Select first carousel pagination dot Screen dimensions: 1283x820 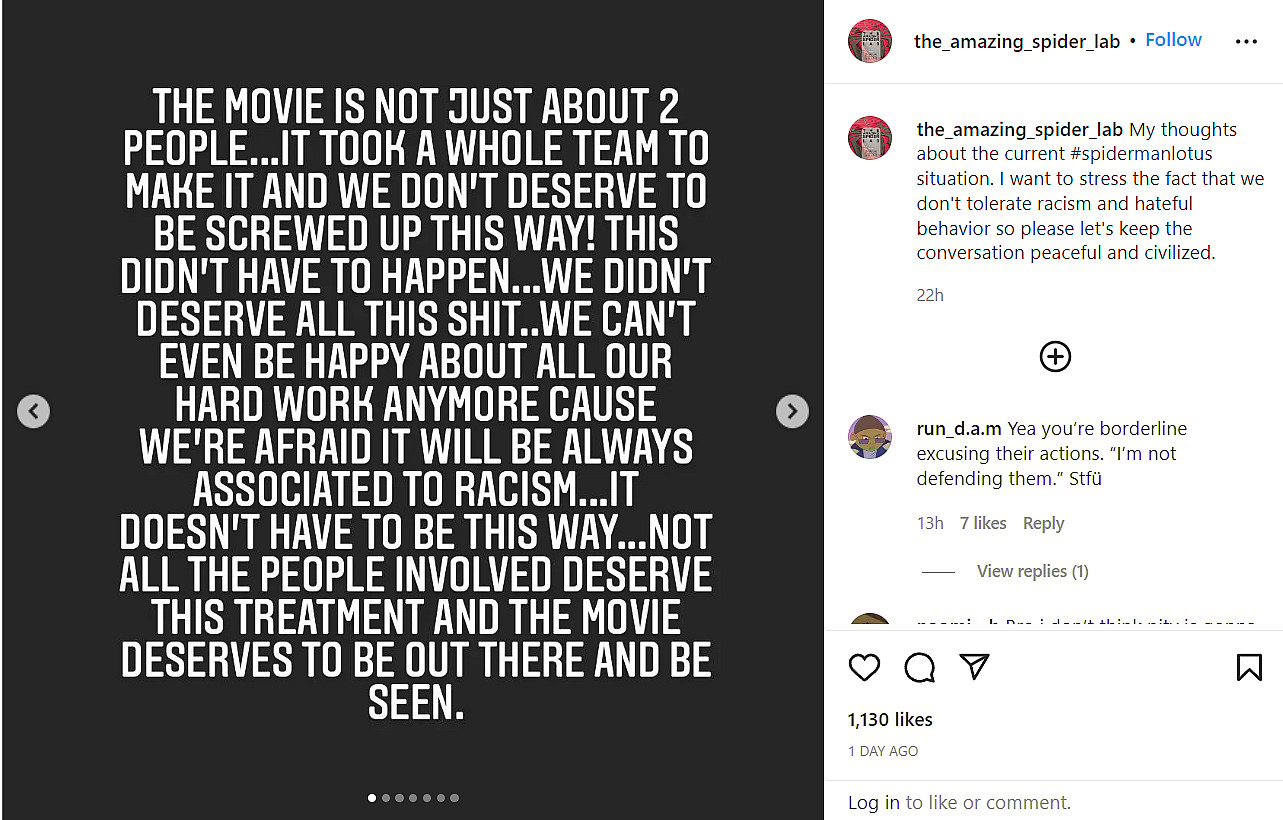tap(373, 798)
